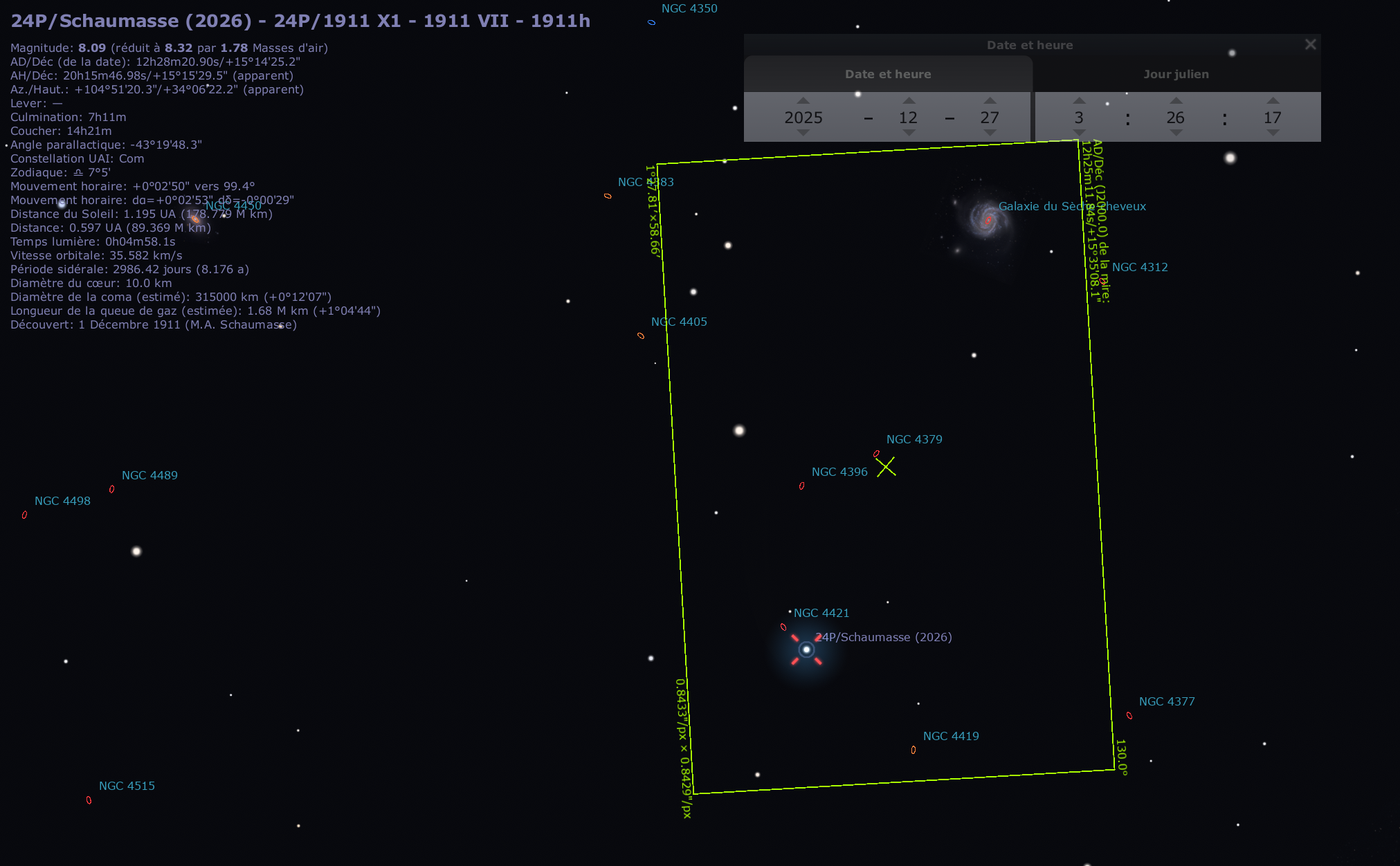The width and height of the screenshot is (1400, 866).
Task: Select the NGC 4515 galaxy marker
Action: [89, 800]
